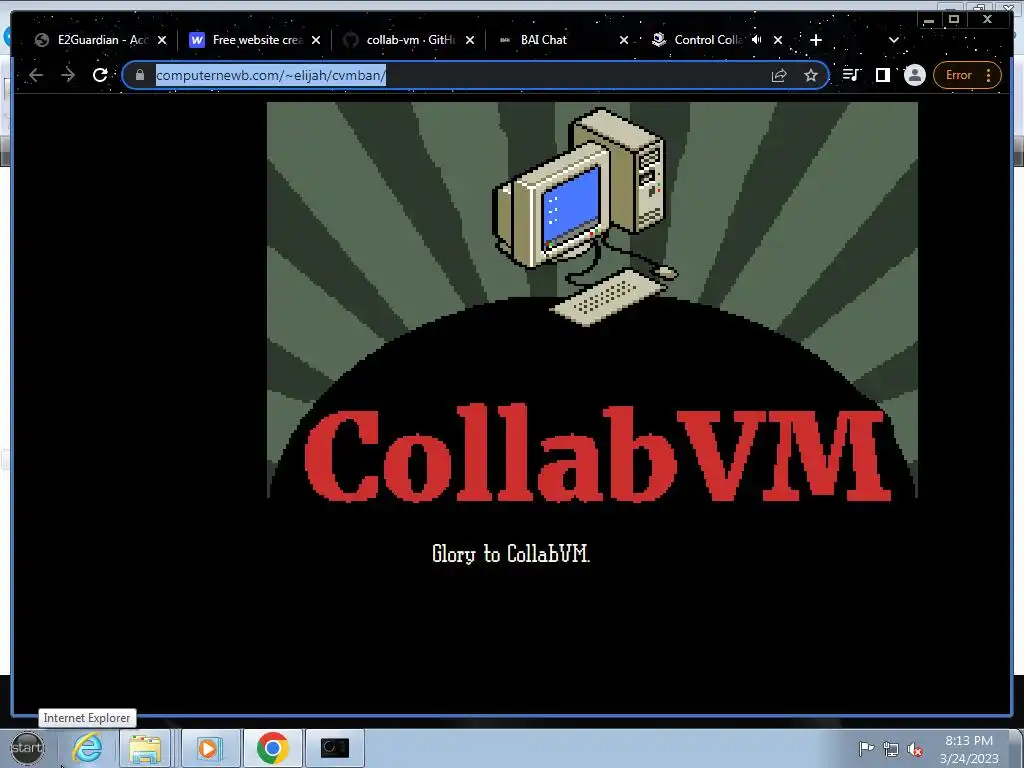The image size is (1024, 768).
Task: Click the network tray icon
Action: [890, 748]
